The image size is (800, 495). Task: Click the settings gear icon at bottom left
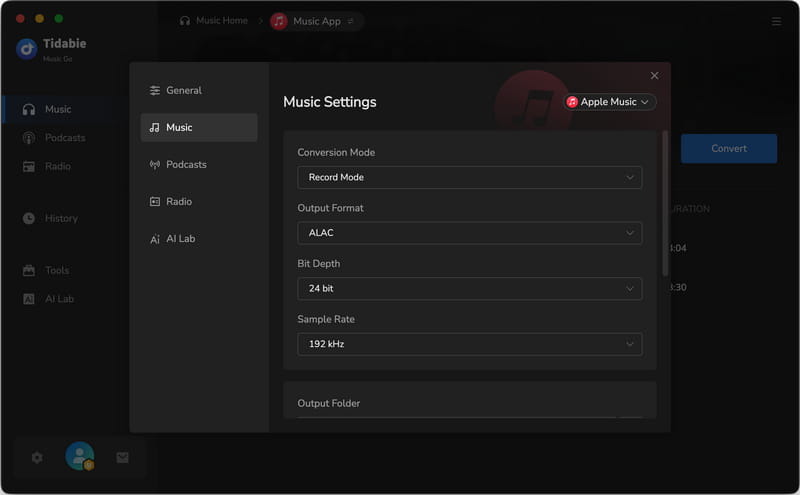click(x=37, y=458)
